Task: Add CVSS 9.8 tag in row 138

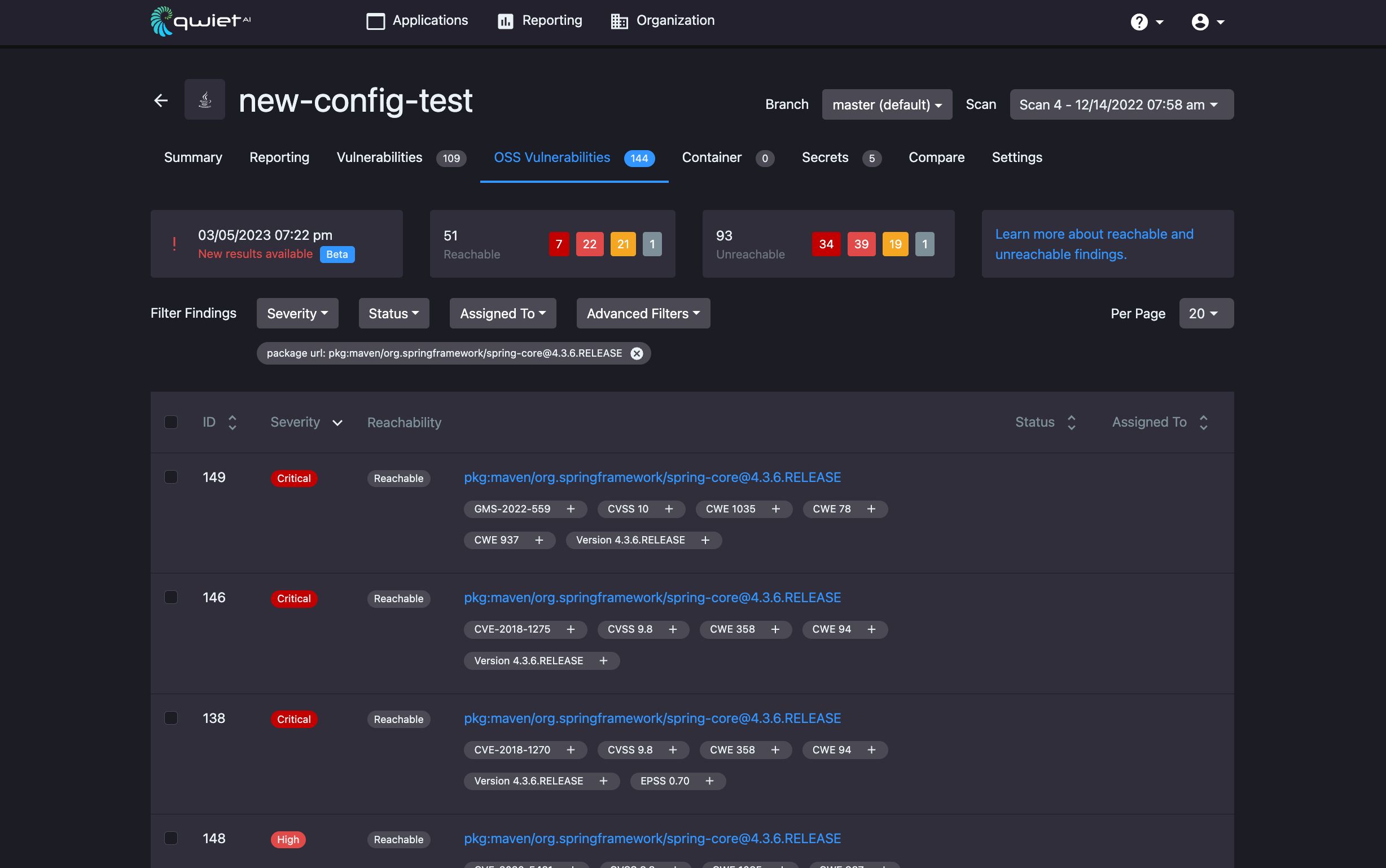Action: click(x=673, y=749)
